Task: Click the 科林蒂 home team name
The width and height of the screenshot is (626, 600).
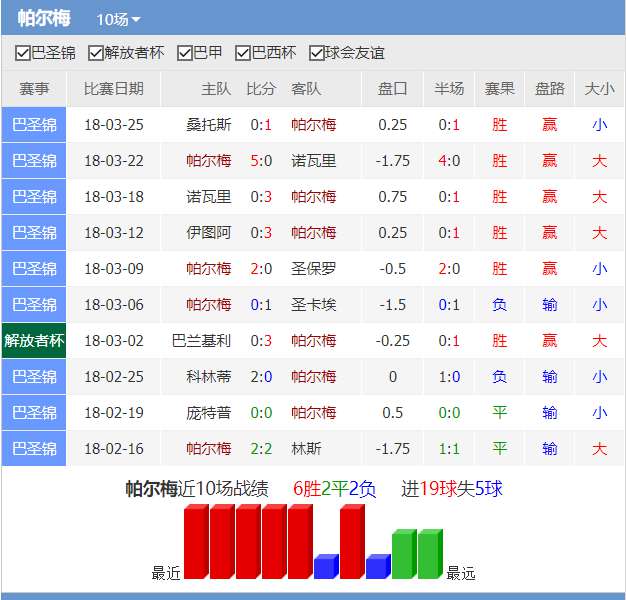Action: [x=208, y=377]
